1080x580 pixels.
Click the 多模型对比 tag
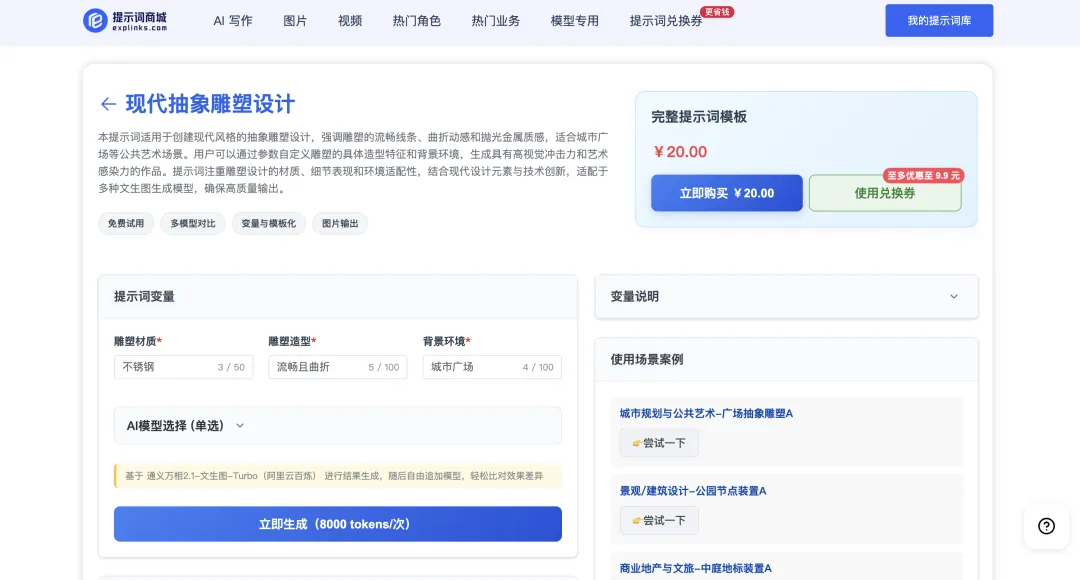(x=193, y=223)
